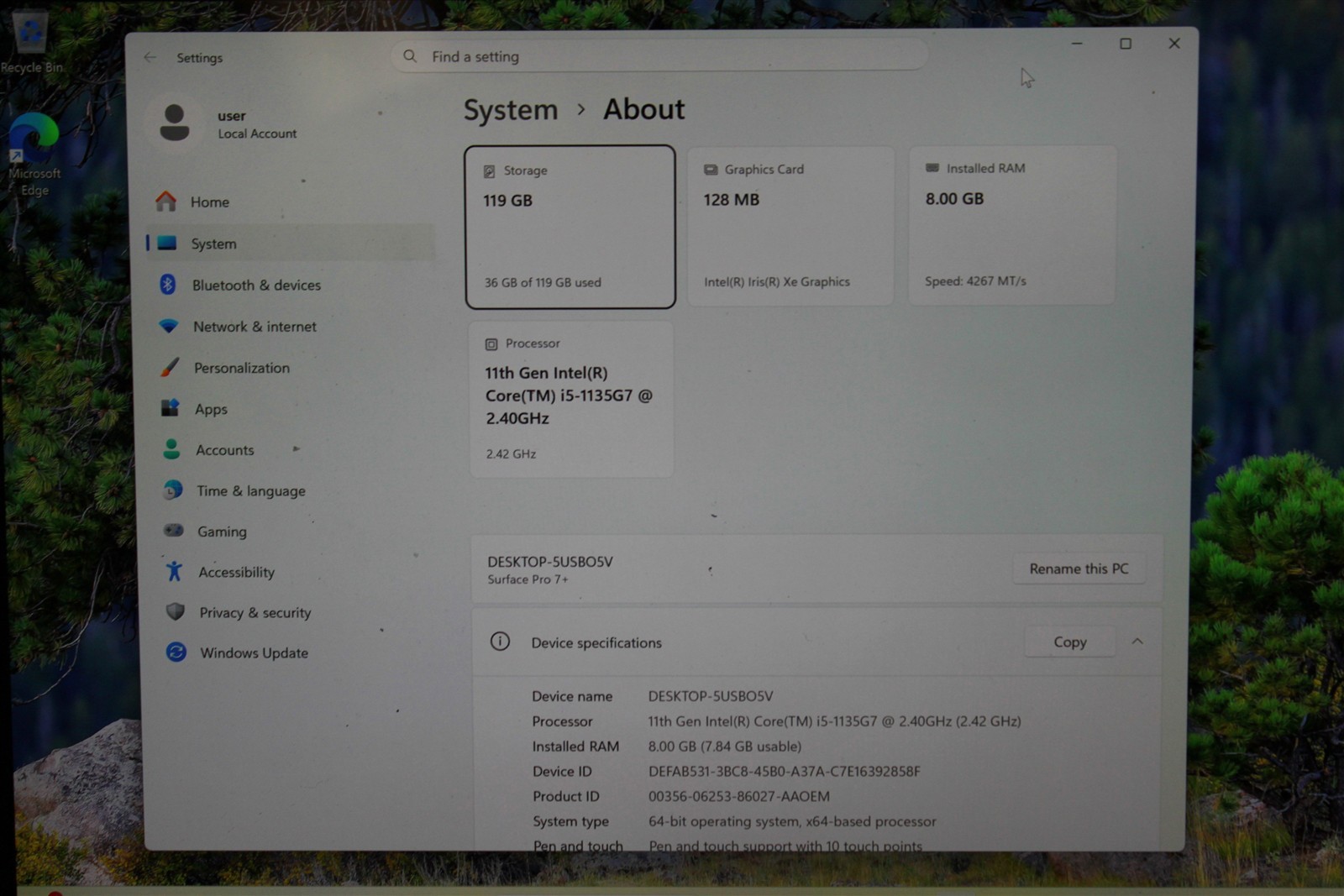This screenshot has height=896, width=1344.
Task: Click the user profile avatar icon
Action: [175, 123]
